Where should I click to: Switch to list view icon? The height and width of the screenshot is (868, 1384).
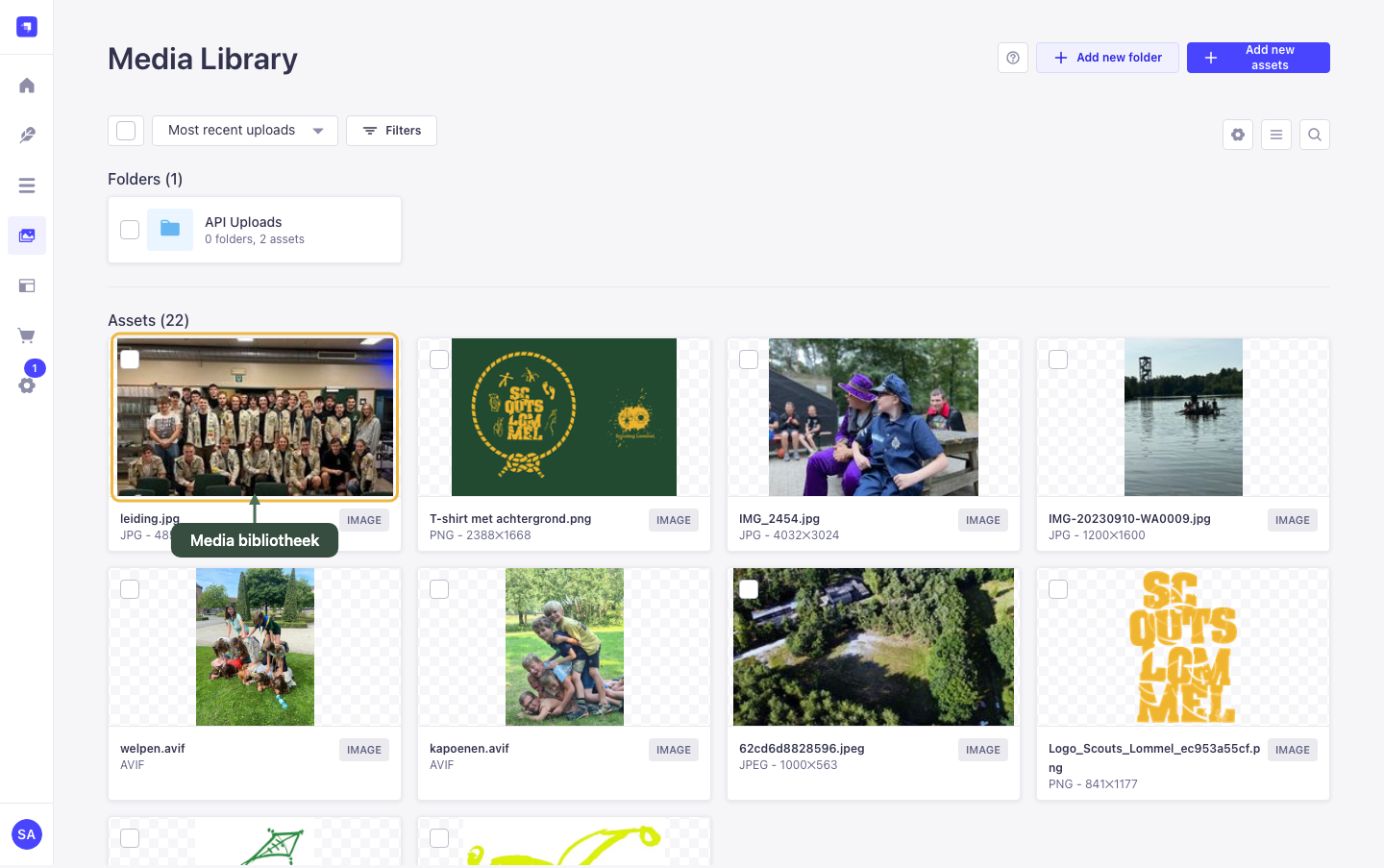click(1276, 135)
